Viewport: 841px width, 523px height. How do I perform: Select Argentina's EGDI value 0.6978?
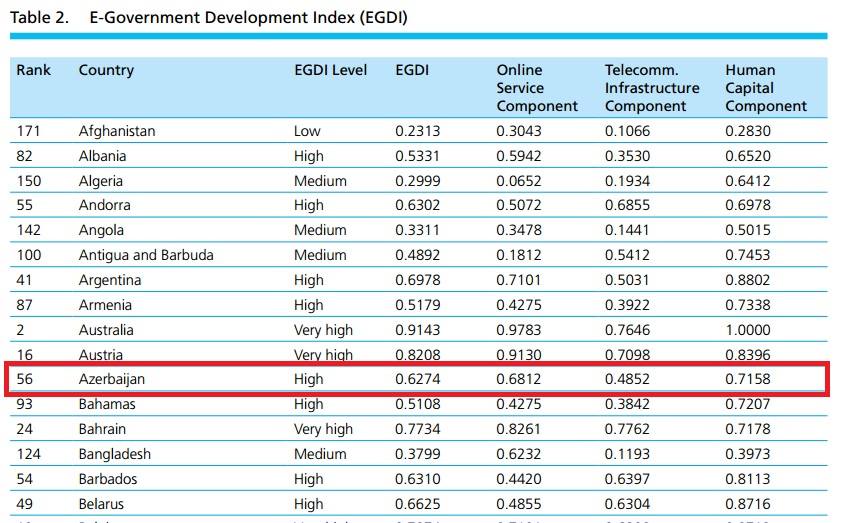tap(417, 280)
